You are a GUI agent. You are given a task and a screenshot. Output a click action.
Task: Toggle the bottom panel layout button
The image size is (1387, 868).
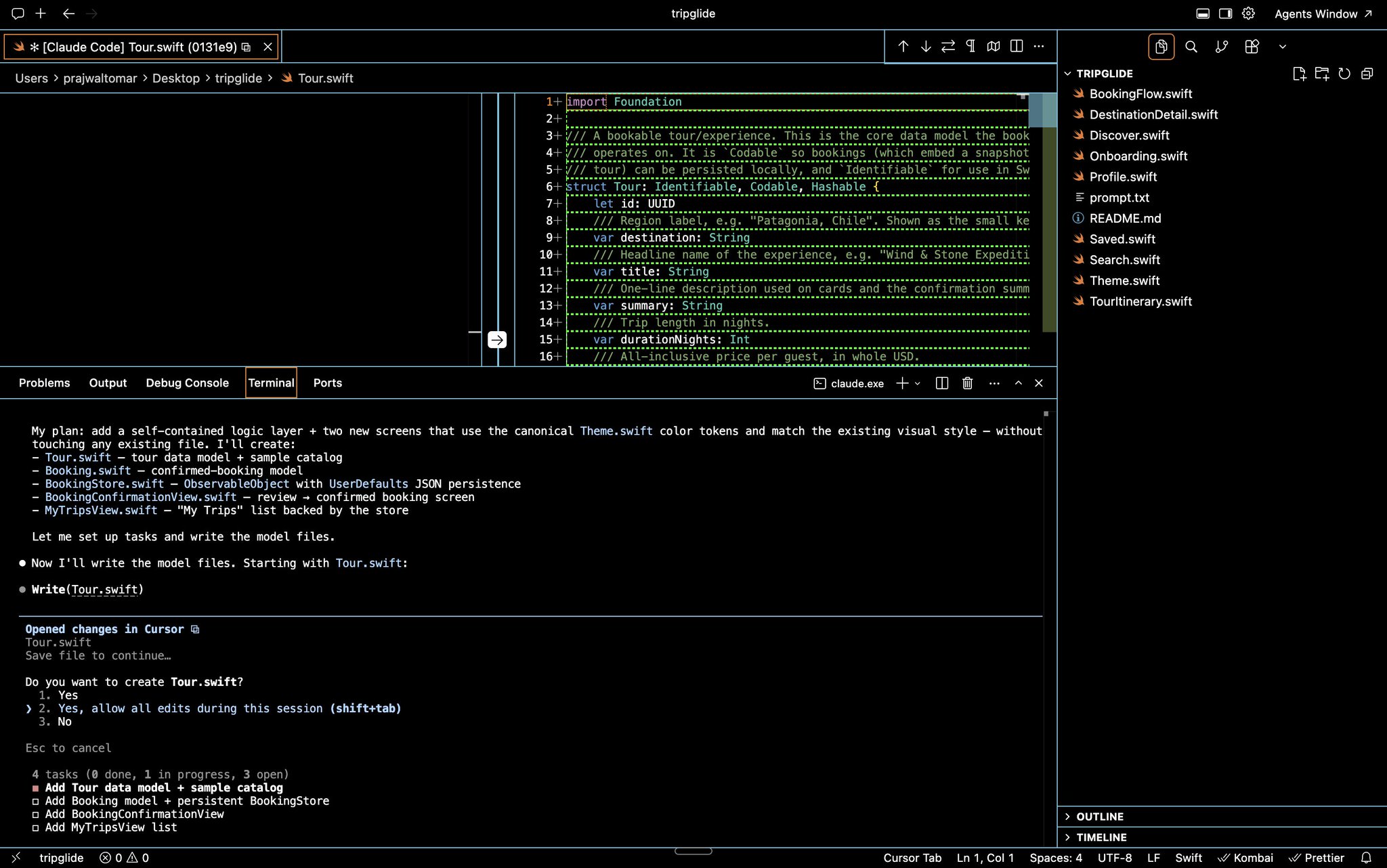[x=1203, y=14]
